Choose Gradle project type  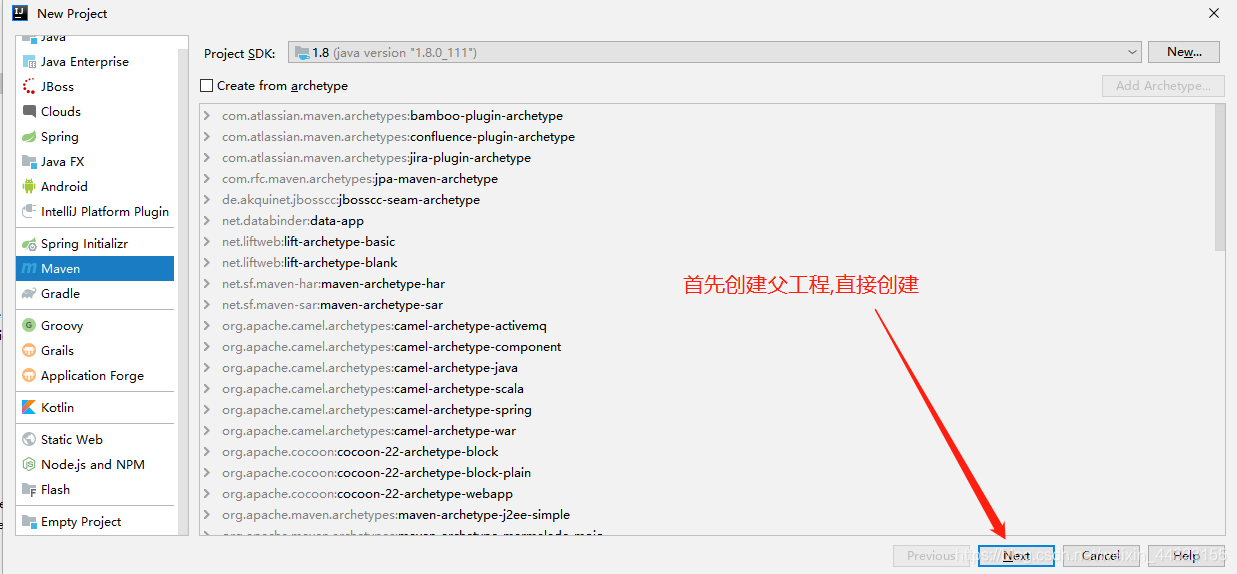(x=95, y=294)
